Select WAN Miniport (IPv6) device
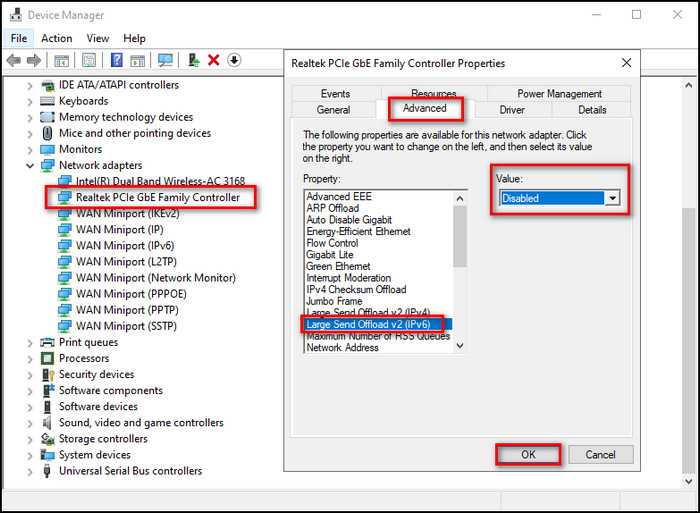Image resolution: width=700 pixels, height=513 pixels. click(x=125, y=246)
